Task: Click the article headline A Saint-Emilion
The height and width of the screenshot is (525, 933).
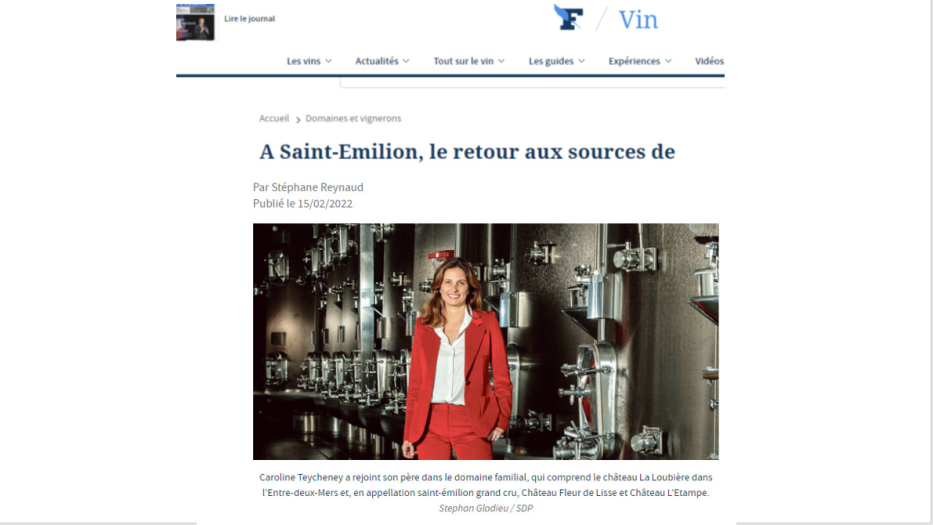Action: (x=467, y=152)
